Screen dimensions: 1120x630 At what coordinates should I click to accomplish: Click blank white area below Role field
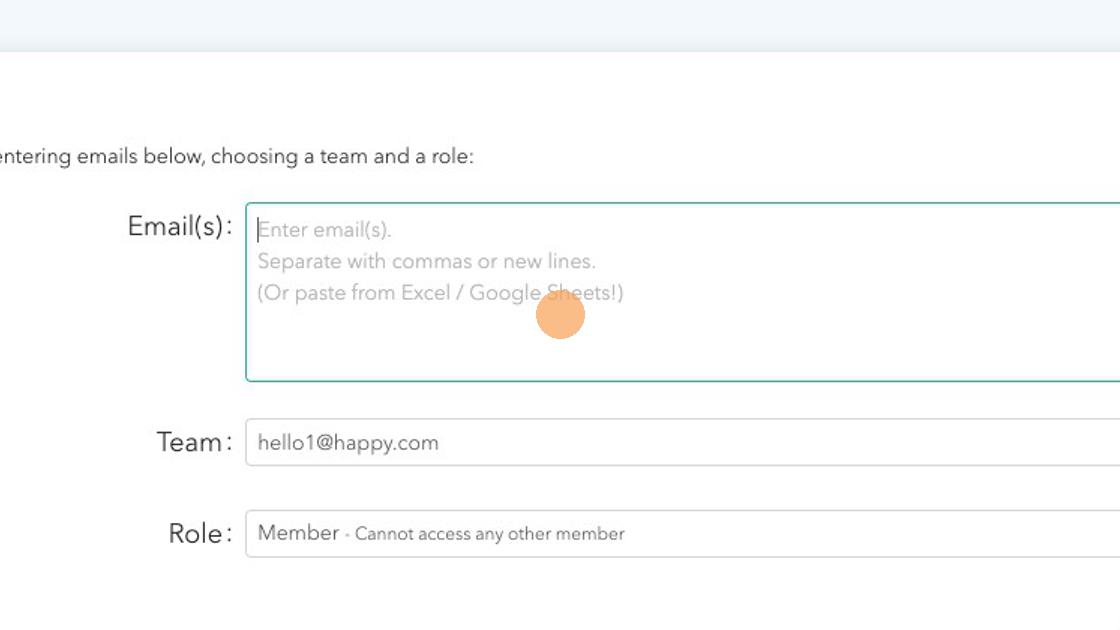tap(600, 595)
